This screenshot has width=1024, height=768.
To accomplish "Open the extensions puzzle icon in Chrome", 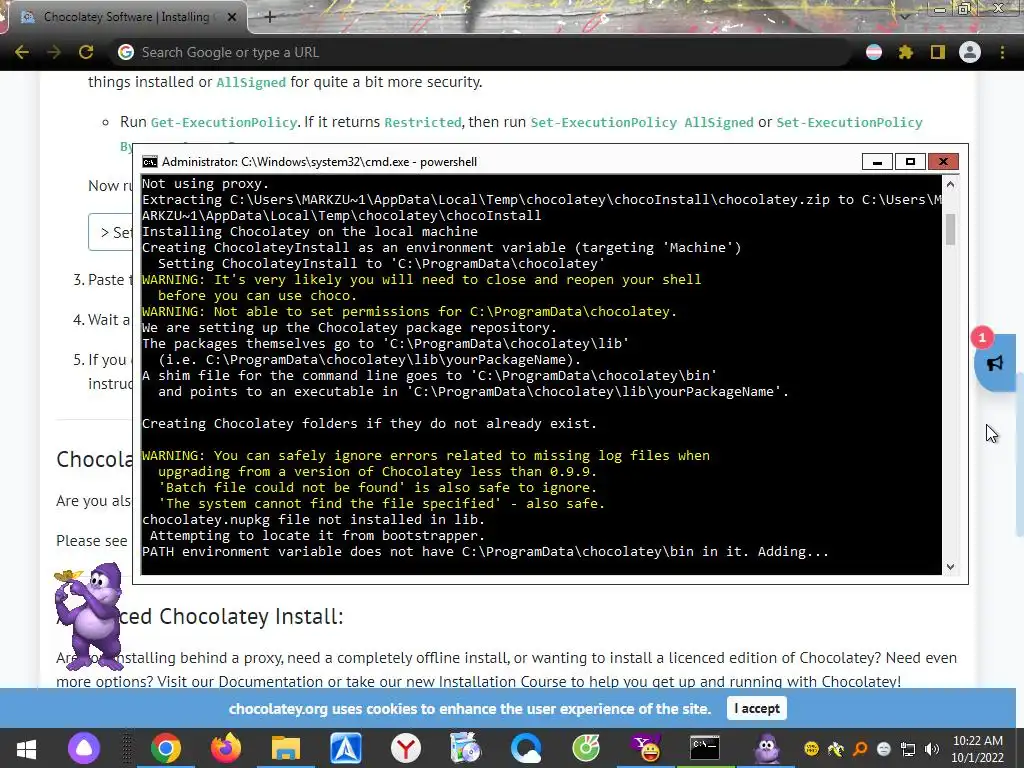I will [x=905, y=52].
